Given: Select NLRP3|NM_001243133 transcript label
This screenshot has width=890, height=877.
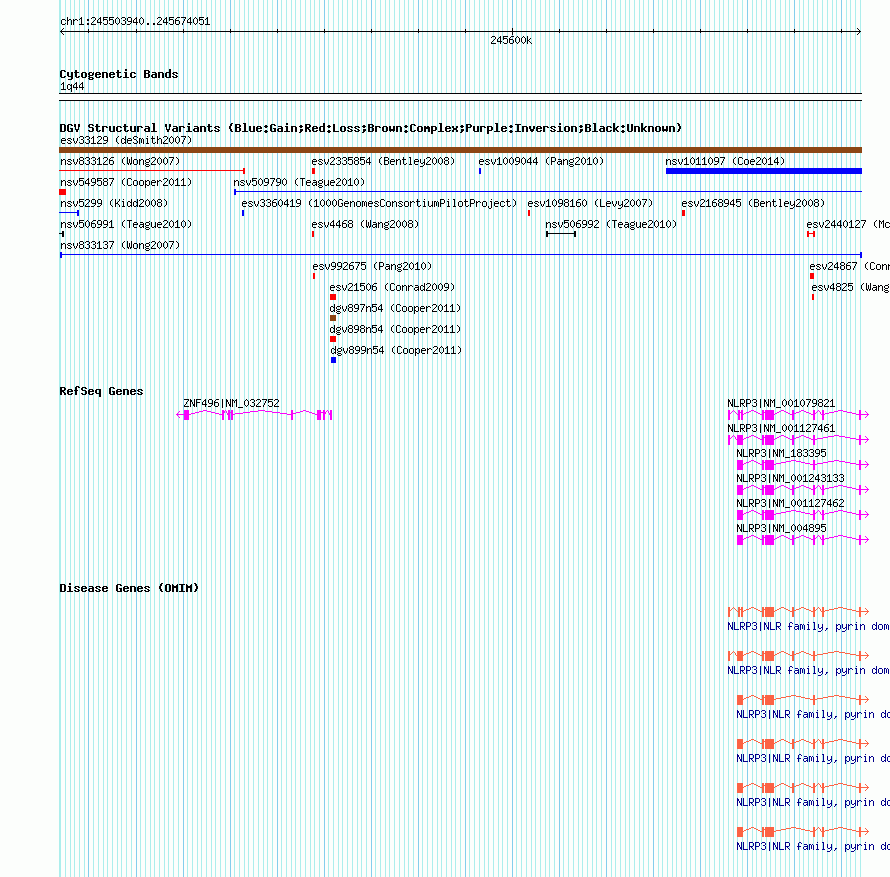Looking at the screenshot, I should [x=790, y=478].
